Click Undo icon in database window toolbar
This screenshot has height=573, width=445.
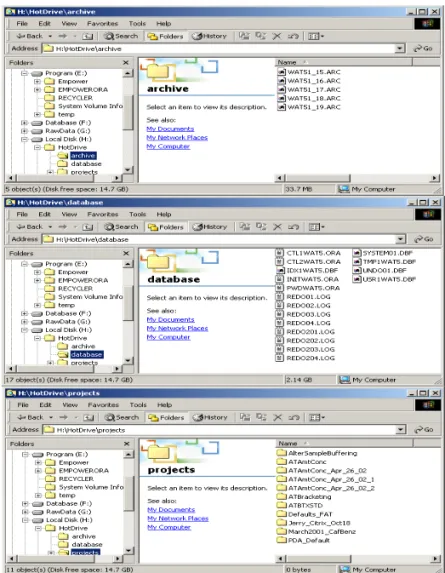pyautogui.click(x=294, y=227)
